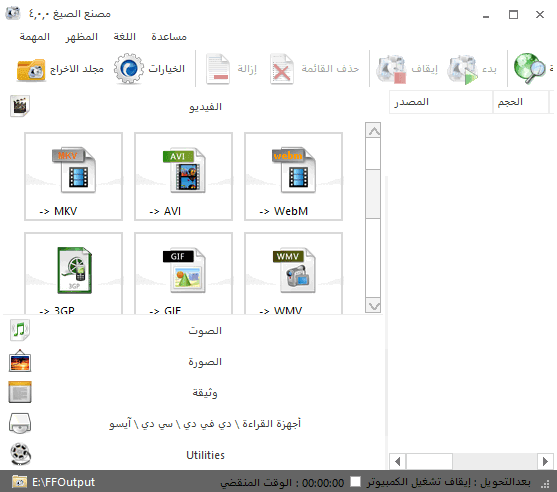Expand the ROM device DVD CD ISO section

pos(205,423)
